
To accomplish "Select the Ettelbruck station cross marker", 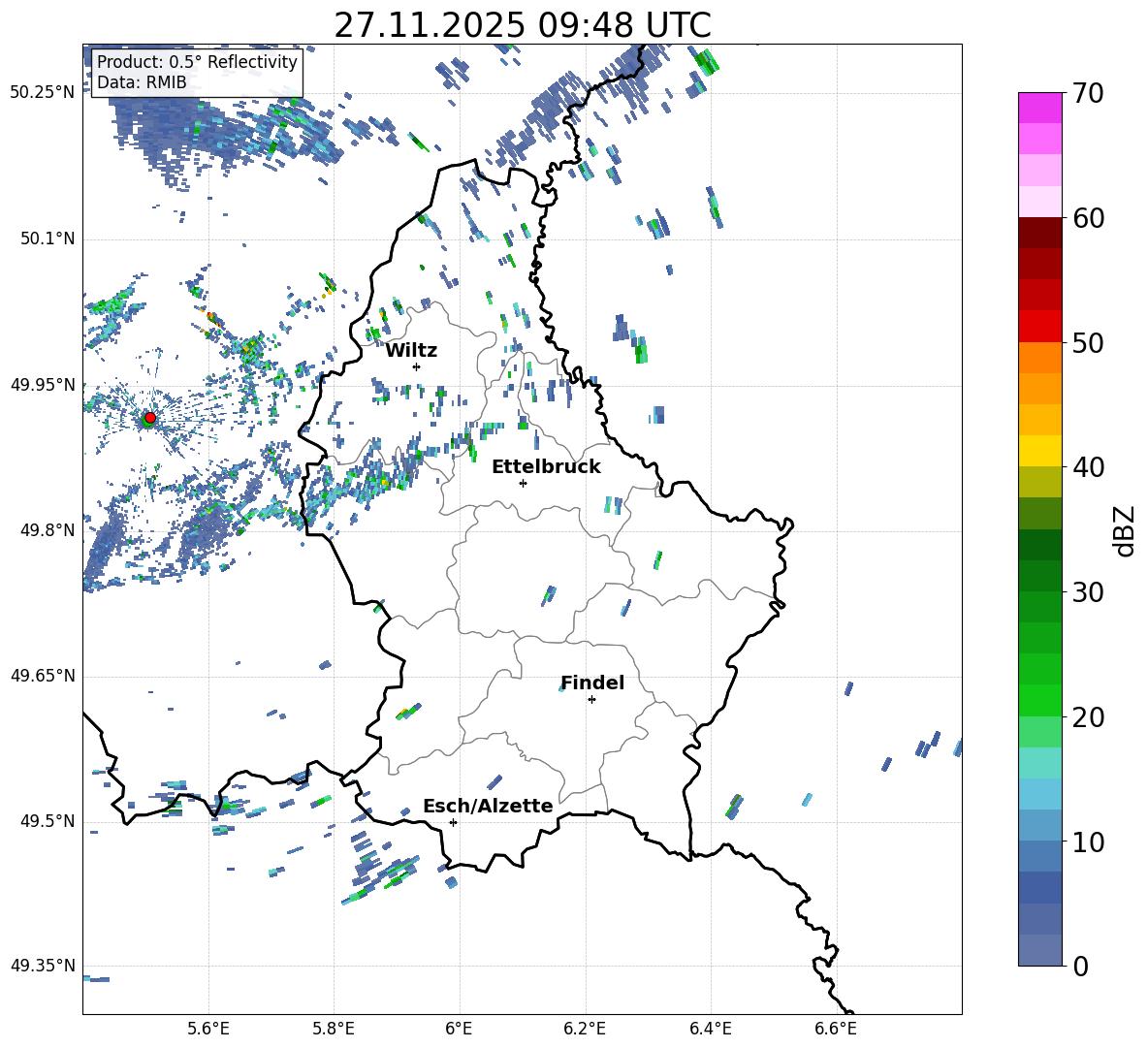I will [523, 483].
